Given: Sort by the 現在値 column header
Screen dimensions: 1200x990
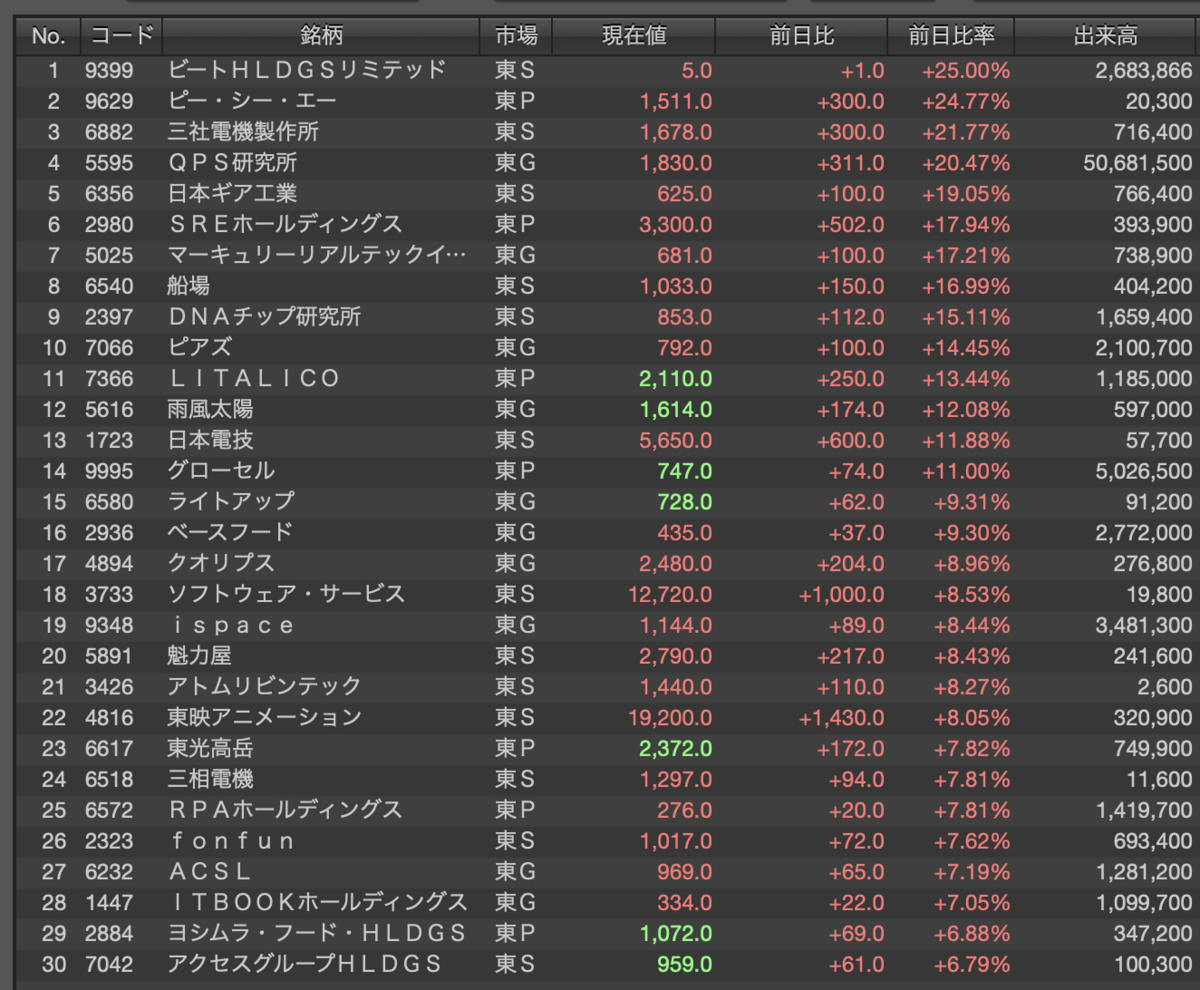Looking at the screenshot, I should [634, 37].
